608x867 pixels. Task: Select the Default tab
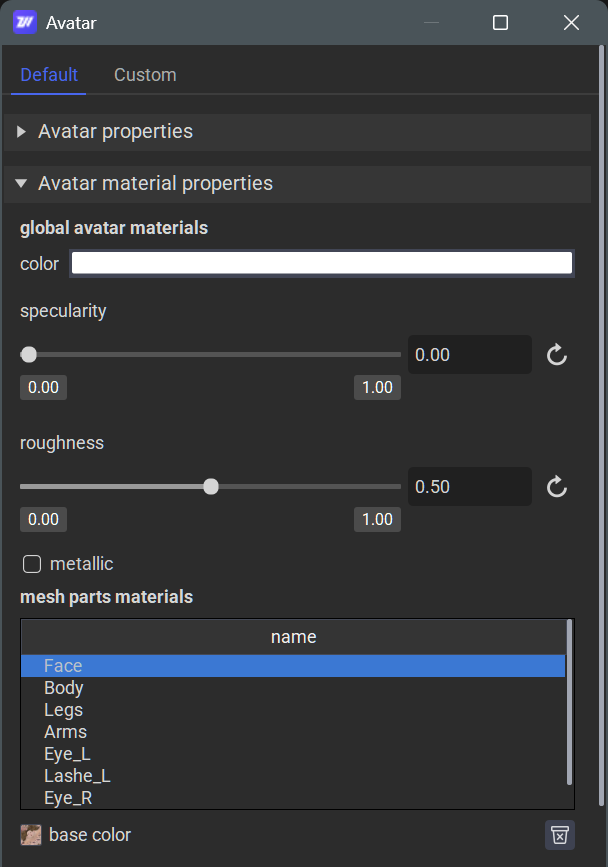tap(48, 74)
